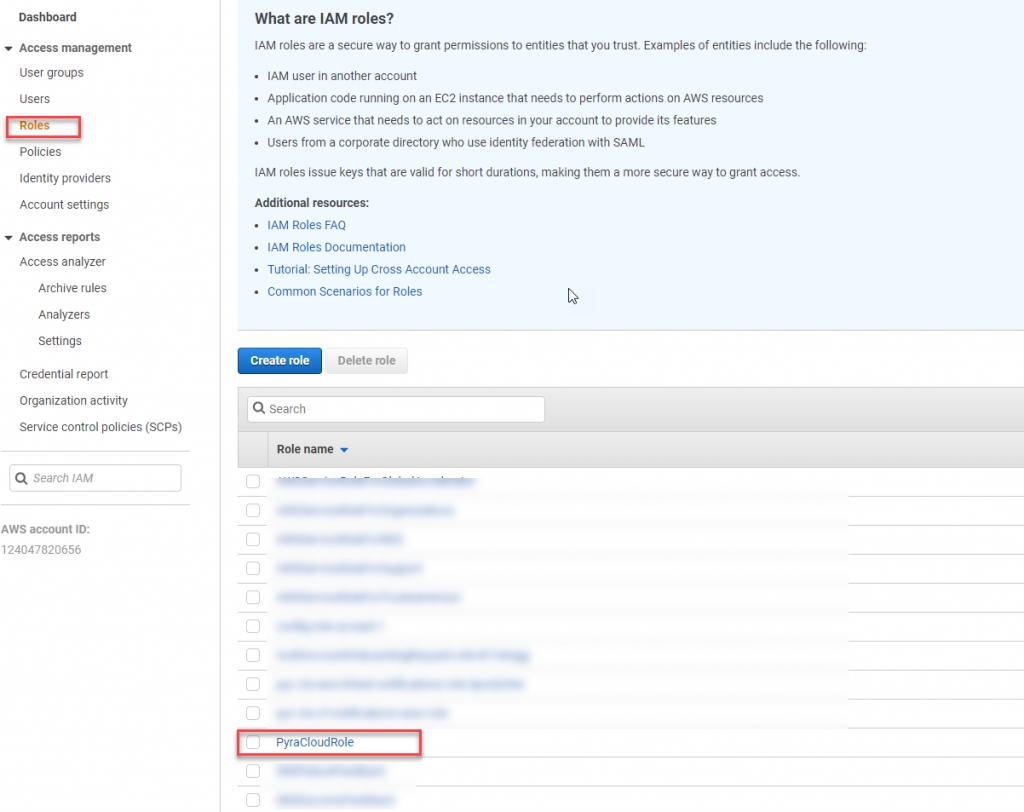The width and height of the screenshot is (1024, 812).
Task: Click the Search IAM magnifier icon
Action: point(21,478)
